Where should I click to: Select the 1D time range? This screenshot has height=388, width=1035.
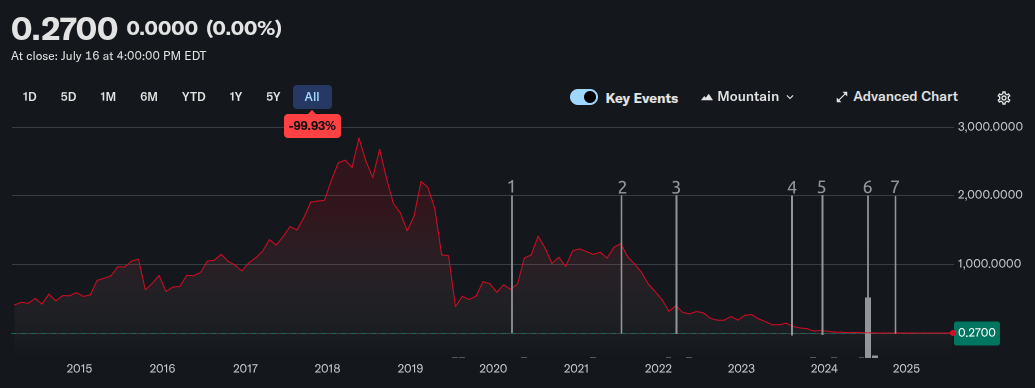point(29,97)
